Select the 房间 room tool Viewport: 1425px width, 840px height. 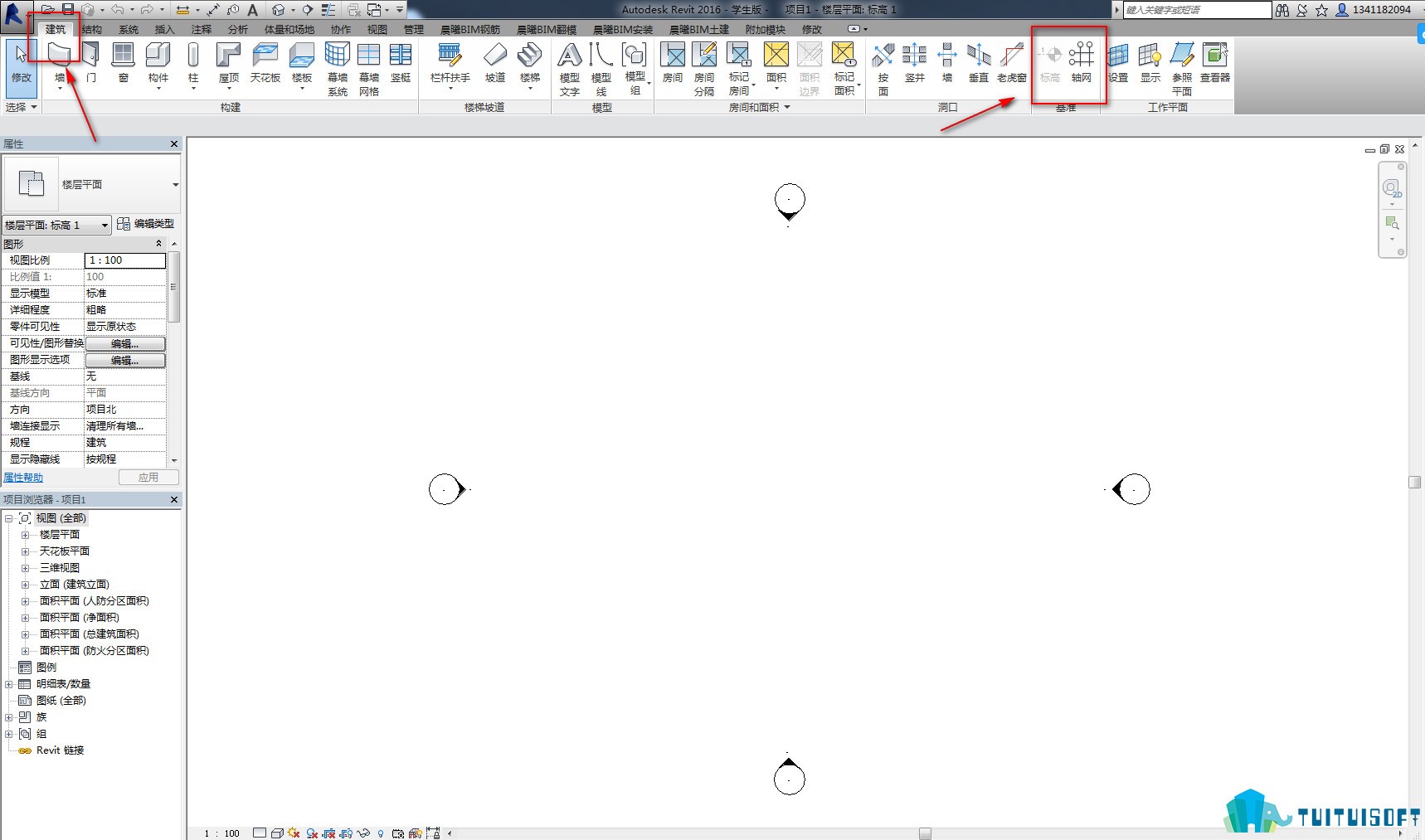pos(673,64)
